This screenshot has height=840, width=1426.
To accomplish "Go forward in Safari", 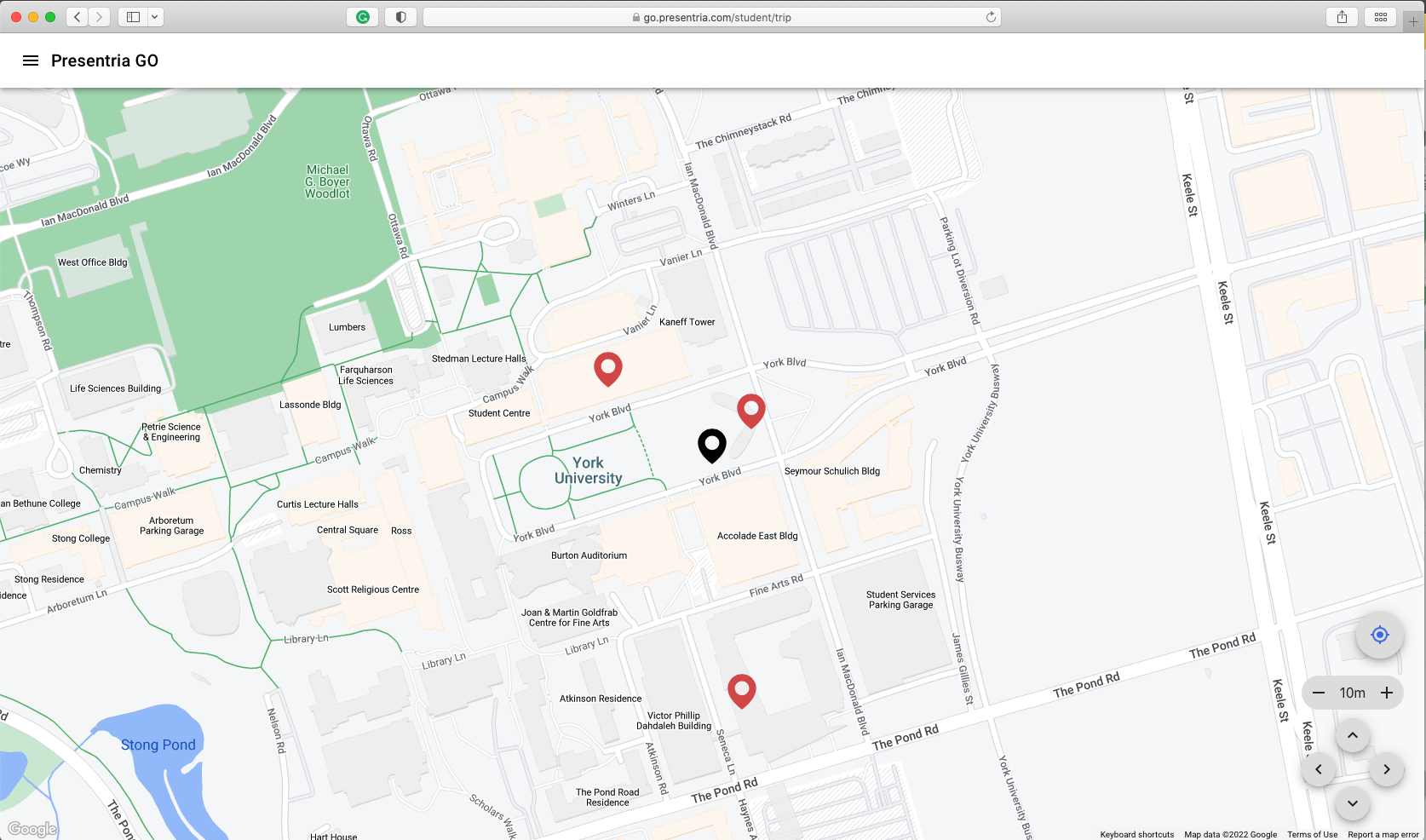I will coord(100,17).
